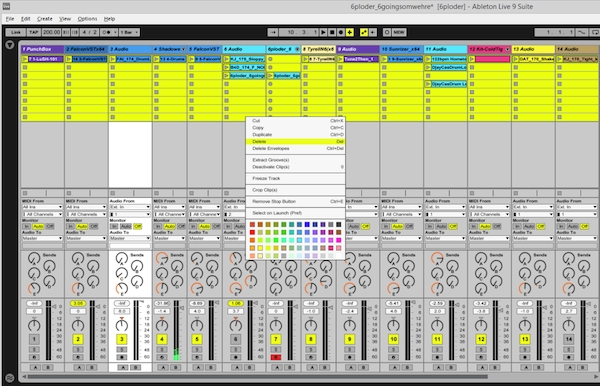Click the Send E knob on track 1

(x=34, y=288)
